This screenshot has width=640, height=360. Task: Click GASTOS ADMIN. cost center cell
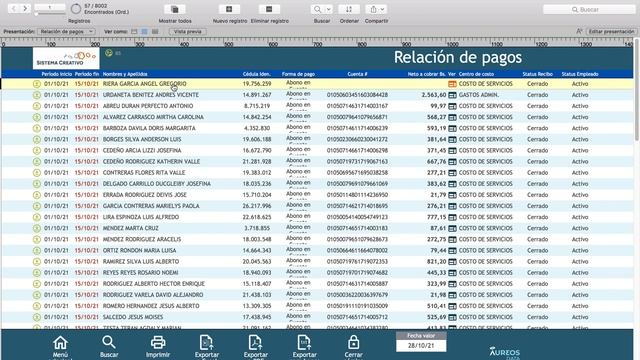(479, 95)
